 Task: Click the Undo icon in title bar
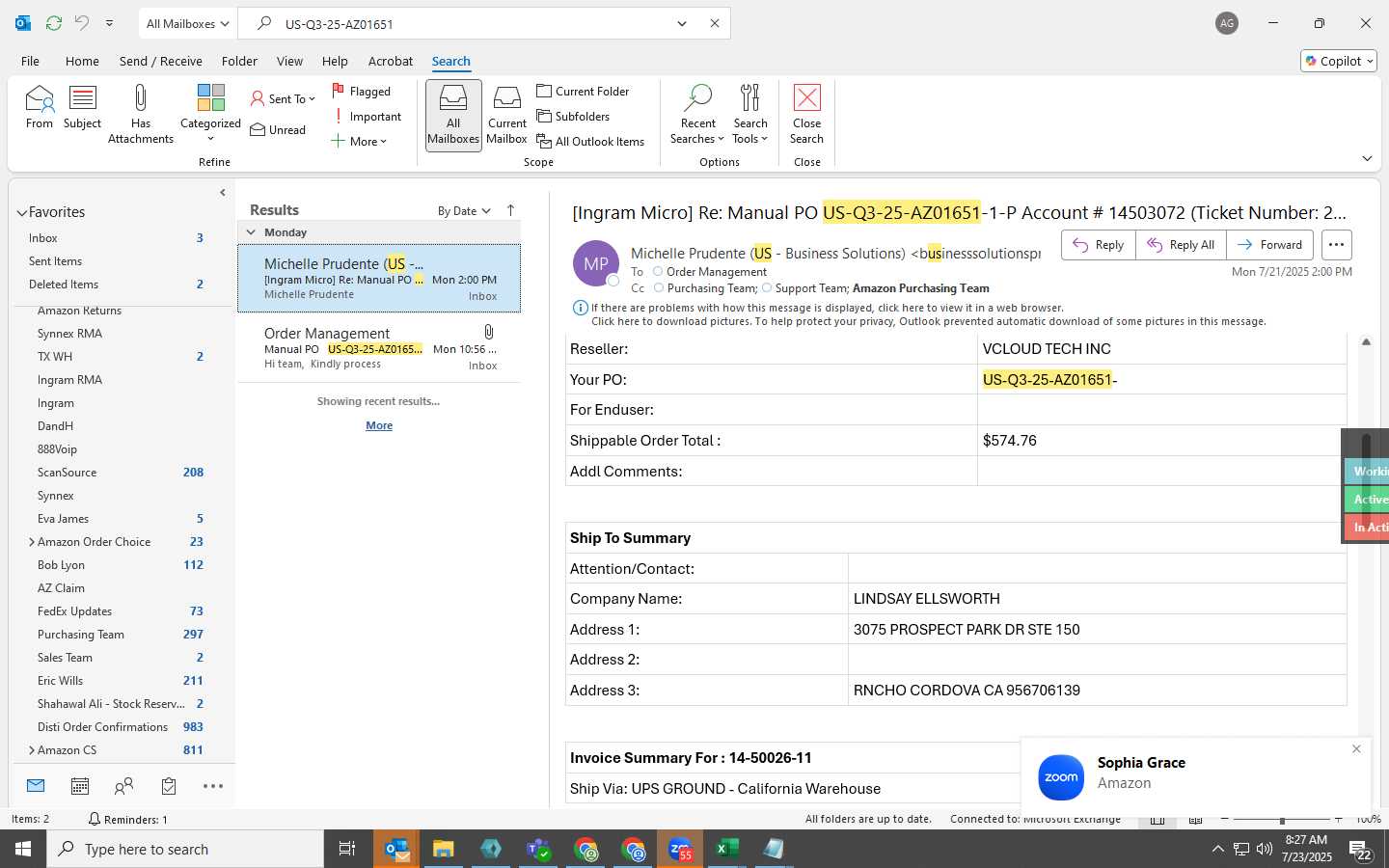(82, 23)
